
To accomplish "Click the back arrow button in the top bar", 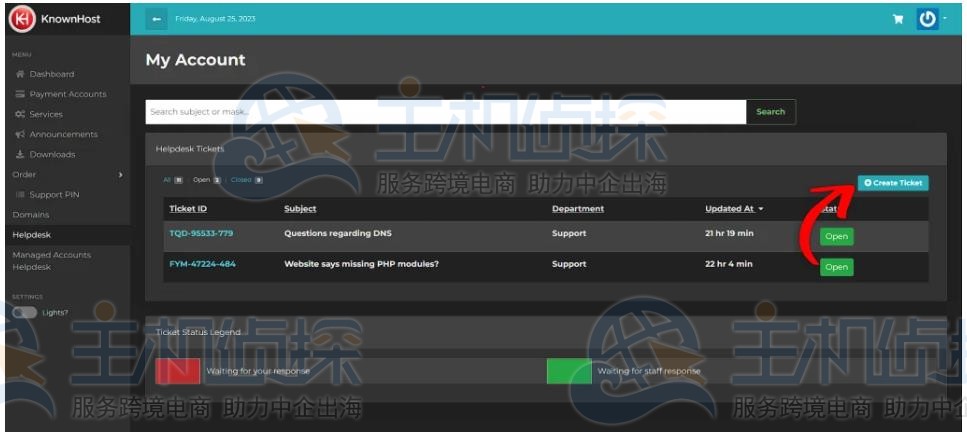I will tap(157, 19).
